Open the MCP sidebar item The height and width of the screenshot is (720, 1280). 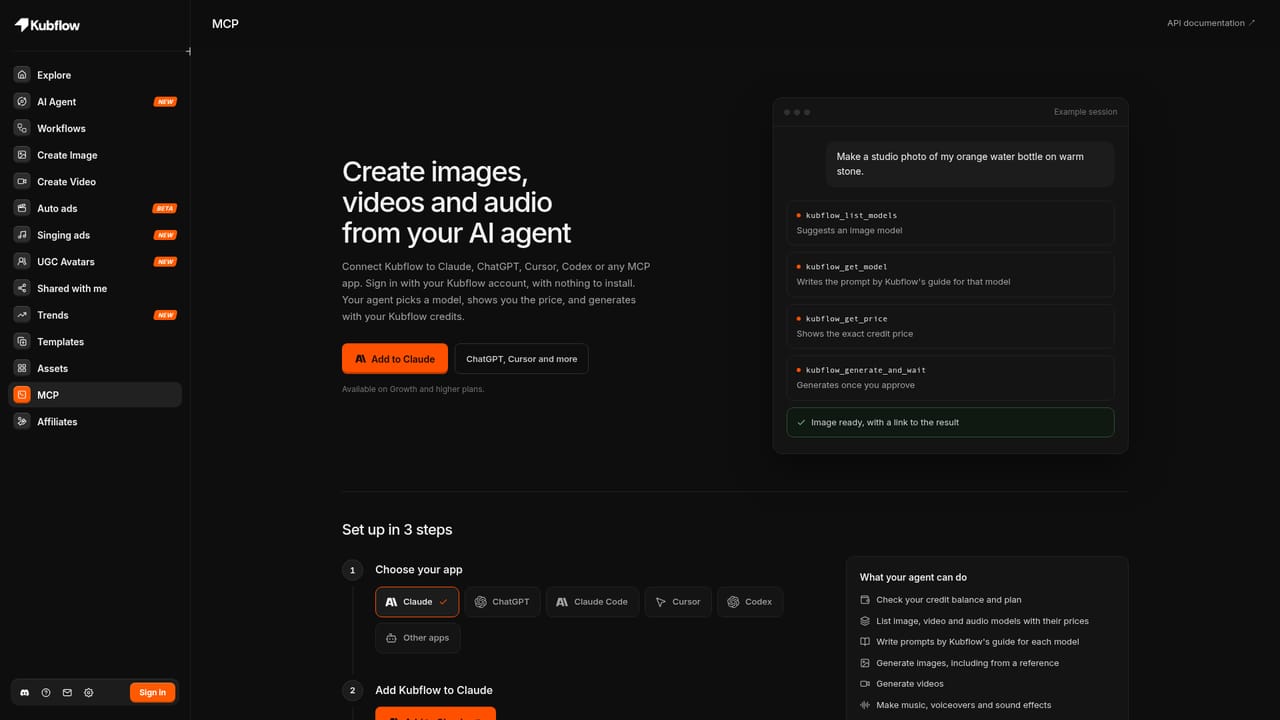(x=95, y=395)
